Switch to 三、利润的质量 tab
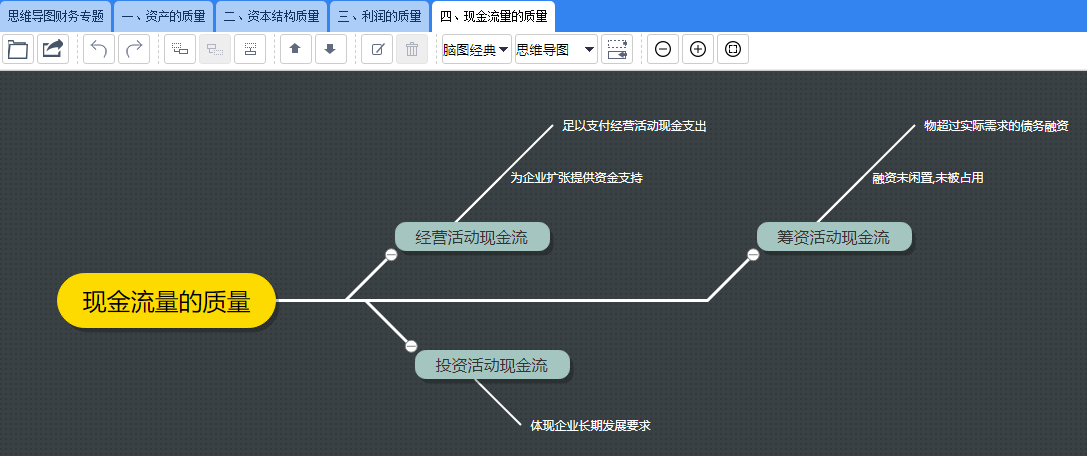 tap(379, 16)
